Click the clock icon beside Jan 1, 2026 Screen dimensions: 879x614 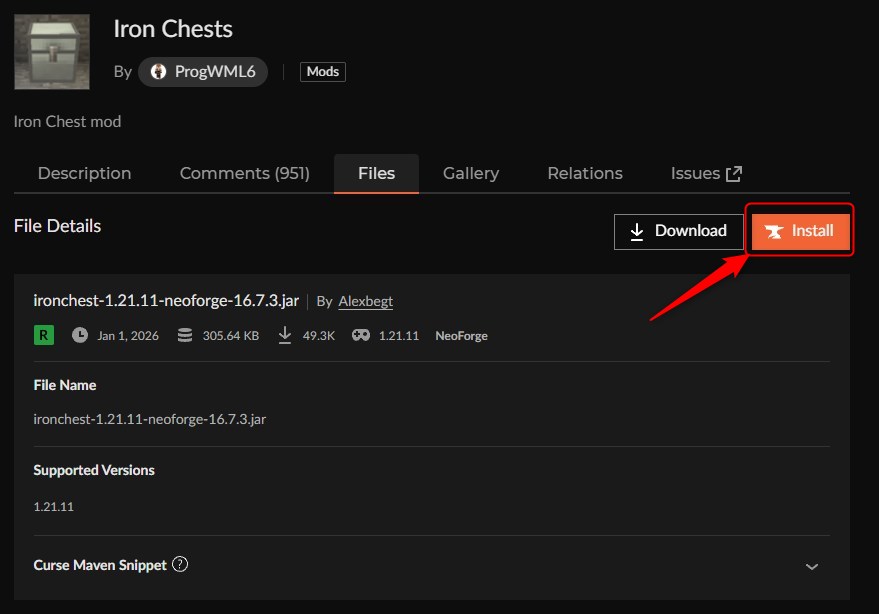point(79,335)
